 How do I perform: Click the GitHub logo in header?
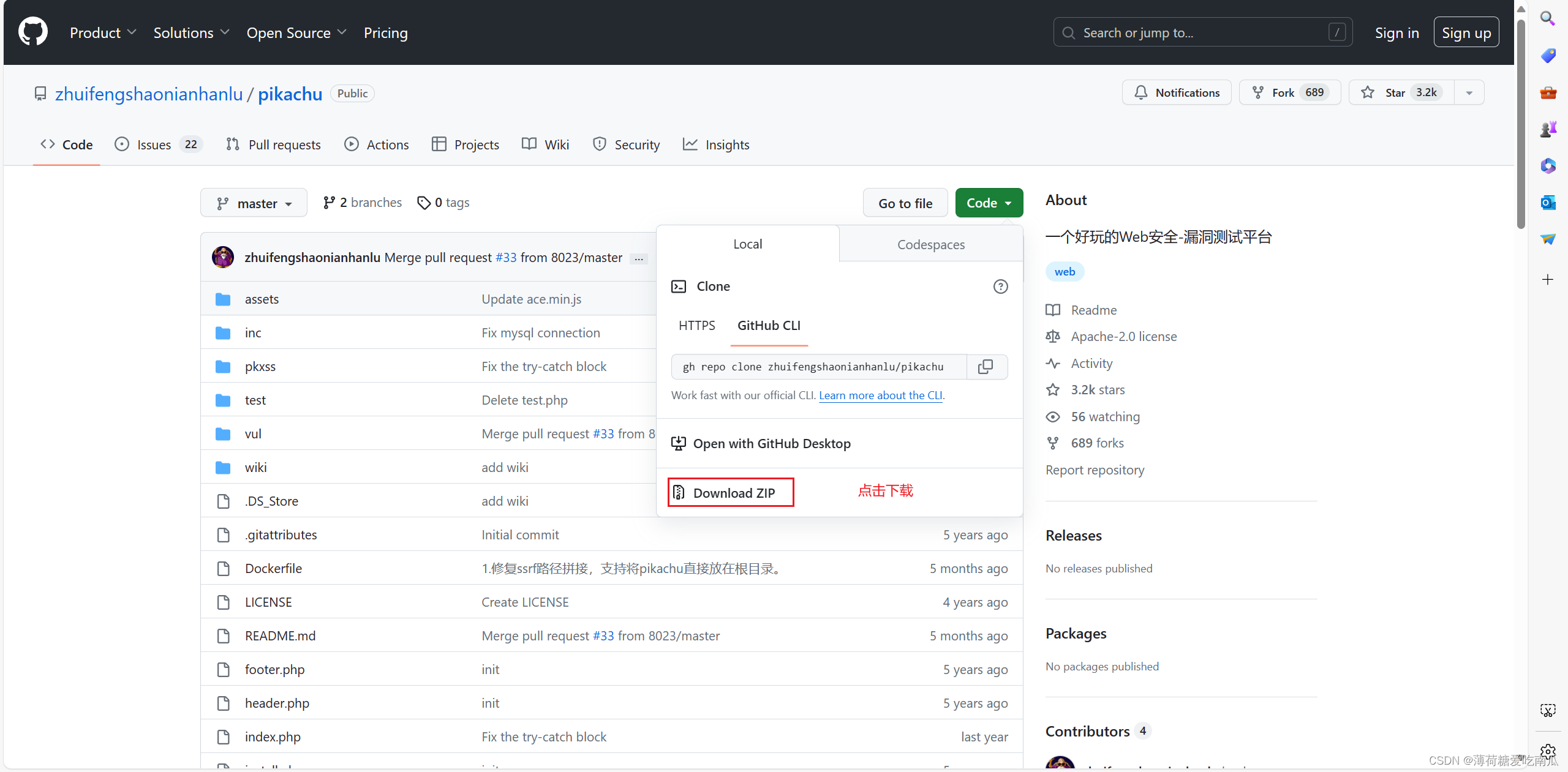pyautogui.click(x=33, y=32)
